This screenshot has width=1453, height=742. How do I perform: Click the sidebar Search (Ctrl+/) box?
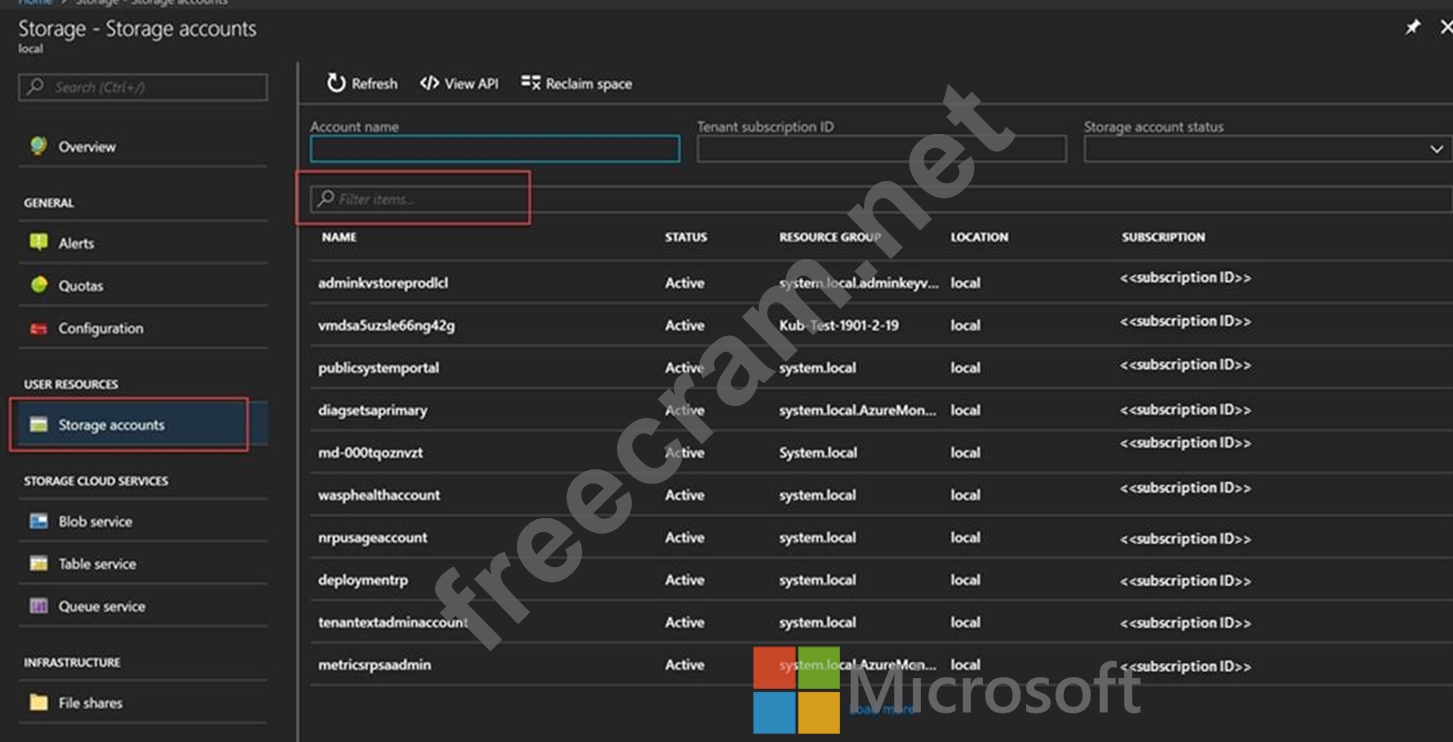pos(143,87)
